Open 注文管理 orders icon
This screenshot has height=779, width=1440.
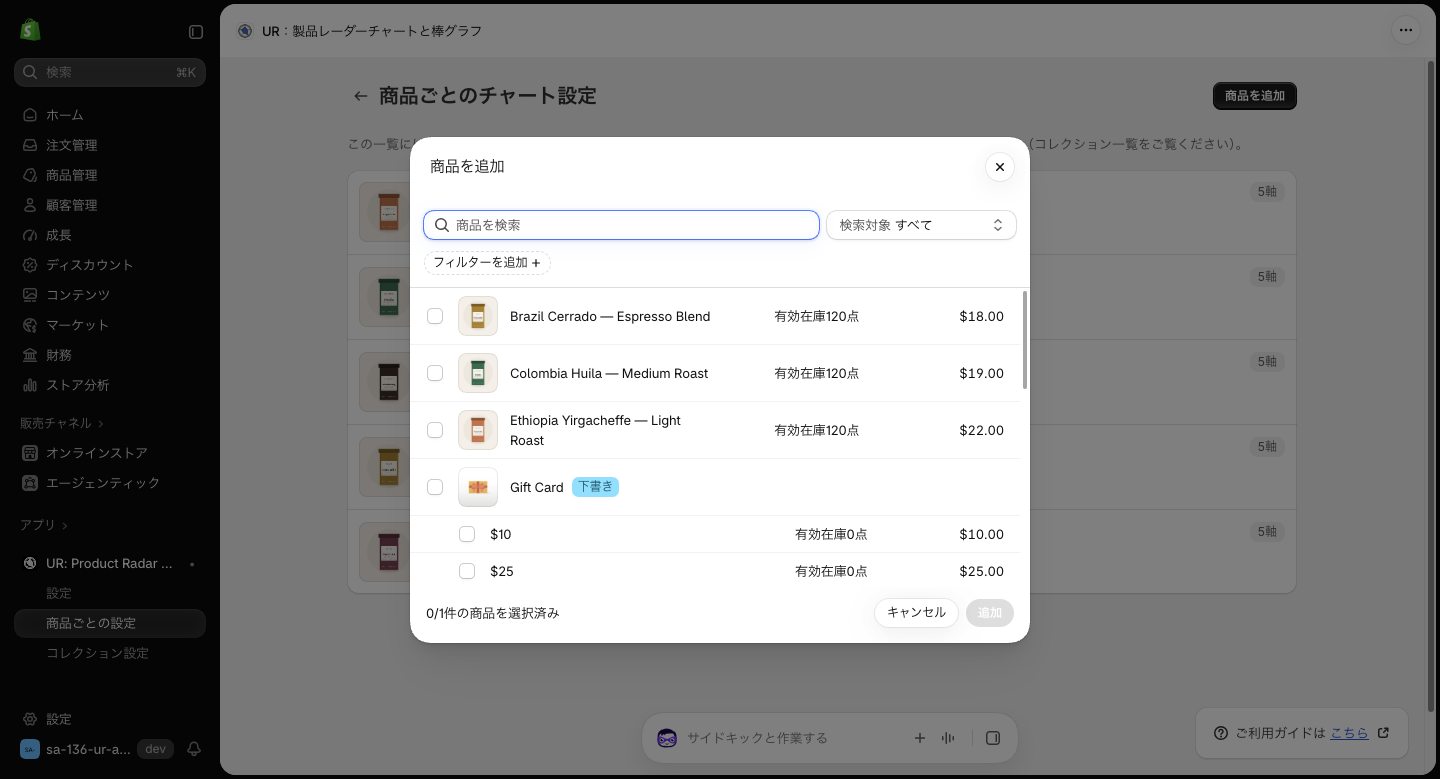(30, 145)
